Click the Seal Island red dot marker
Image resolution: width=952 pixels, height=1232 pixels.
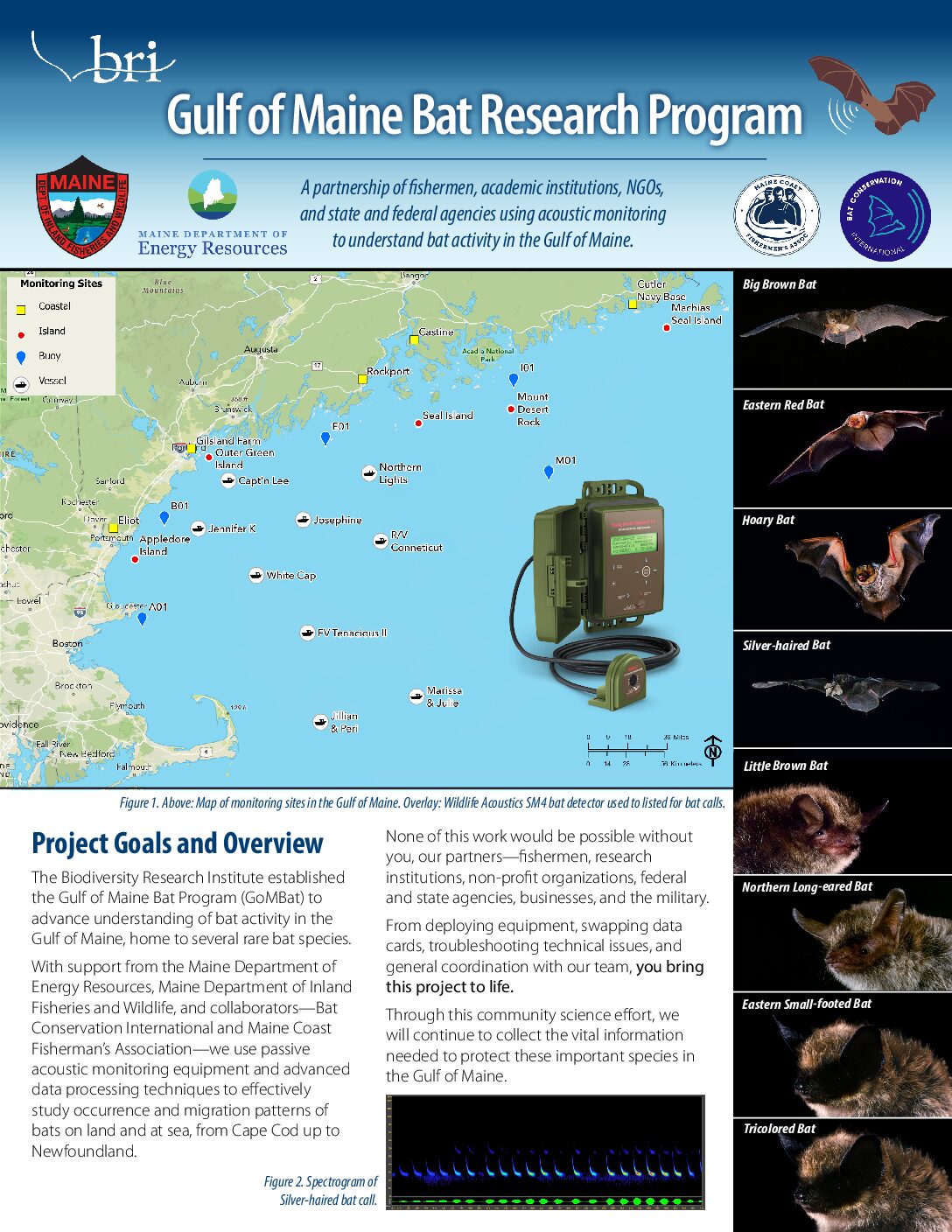pos(418,423)
